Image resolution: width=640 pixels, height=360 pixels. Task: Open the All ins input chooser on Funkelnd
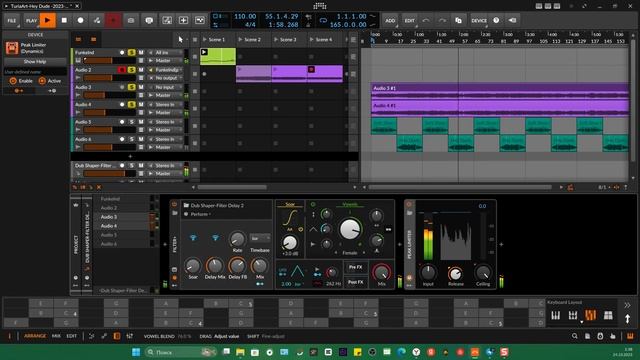click(x=165, y=53)
